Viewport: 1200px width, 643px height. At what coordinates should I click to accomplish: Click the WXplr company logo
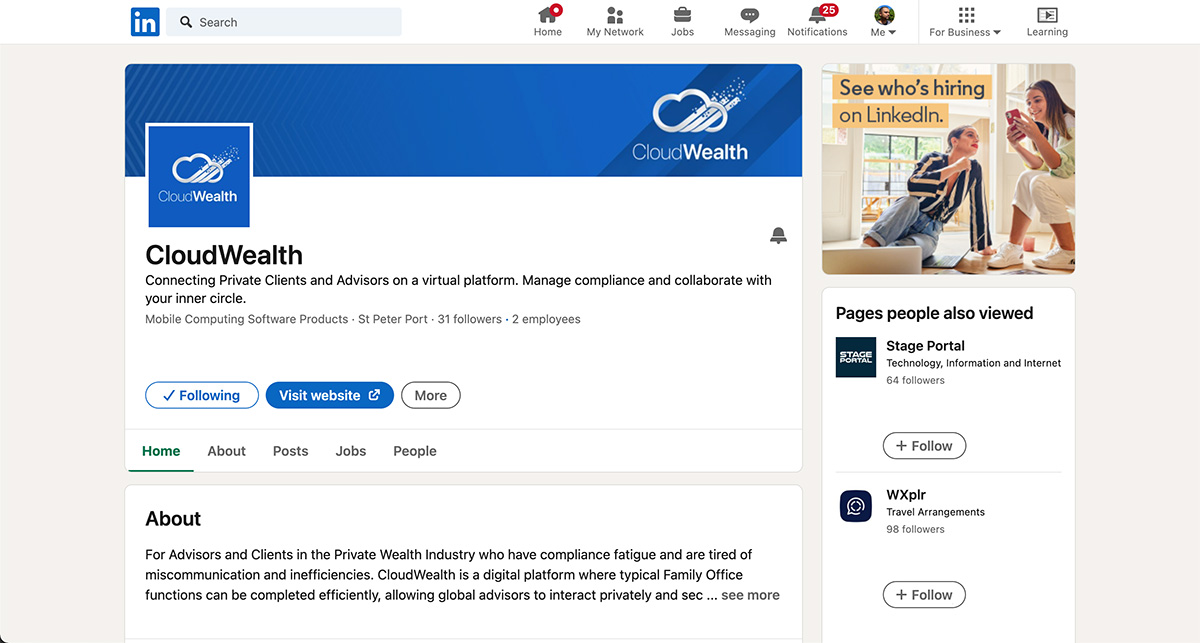pos(855,506)
